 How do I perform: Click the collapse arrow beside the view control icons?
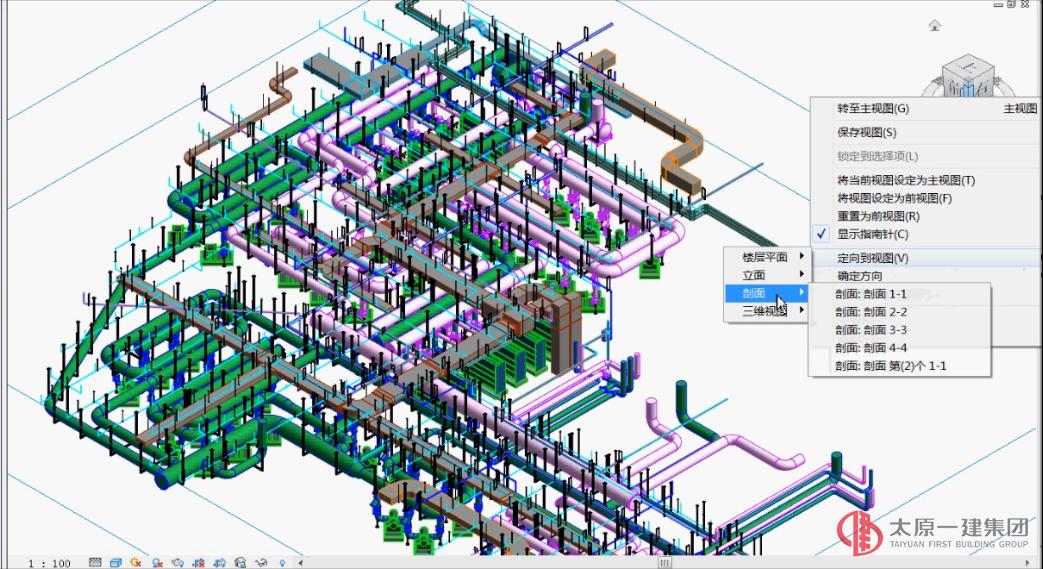[299, 563]
